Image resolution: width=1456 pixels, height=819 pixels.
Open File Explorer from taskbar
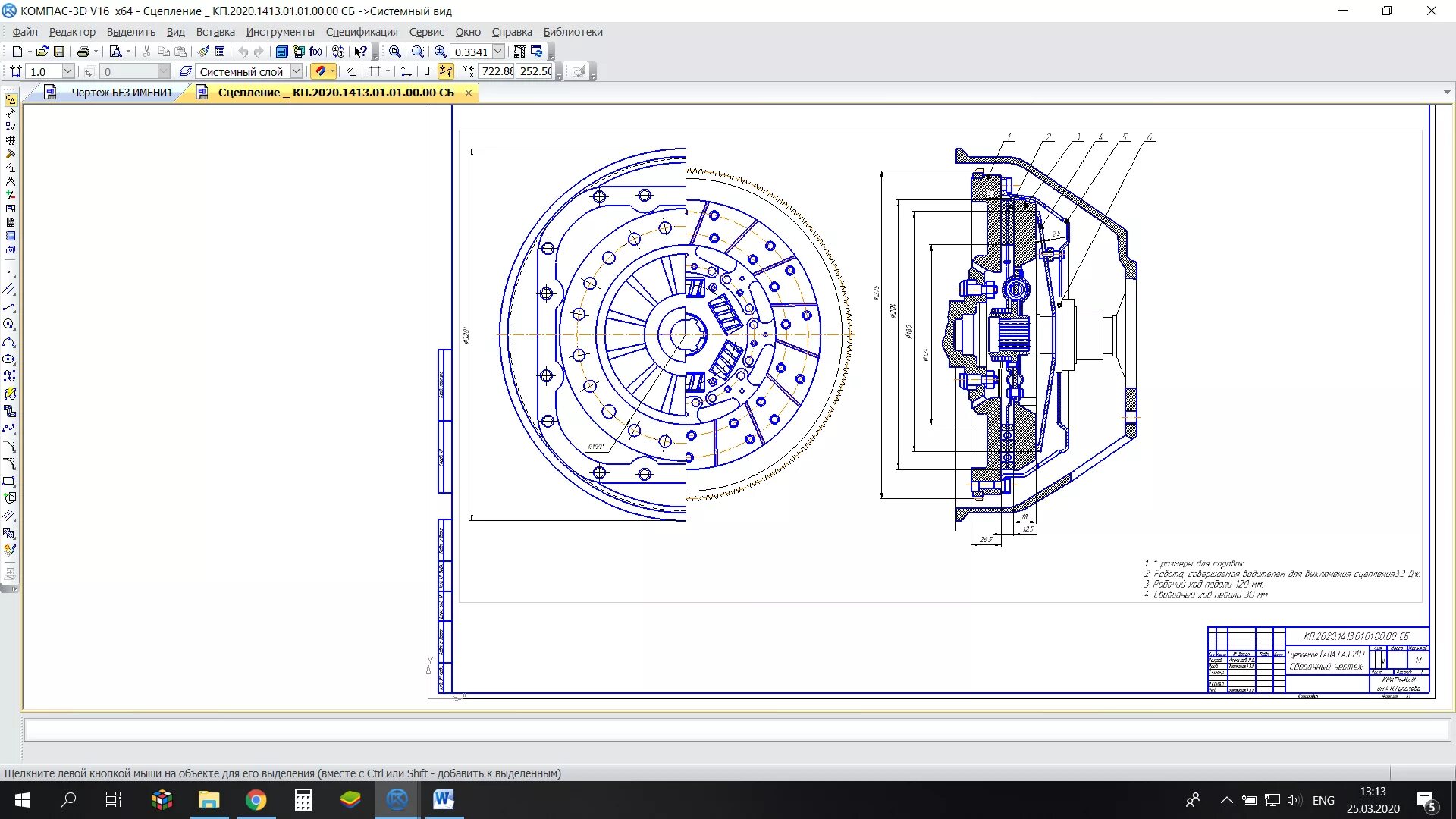209,800
